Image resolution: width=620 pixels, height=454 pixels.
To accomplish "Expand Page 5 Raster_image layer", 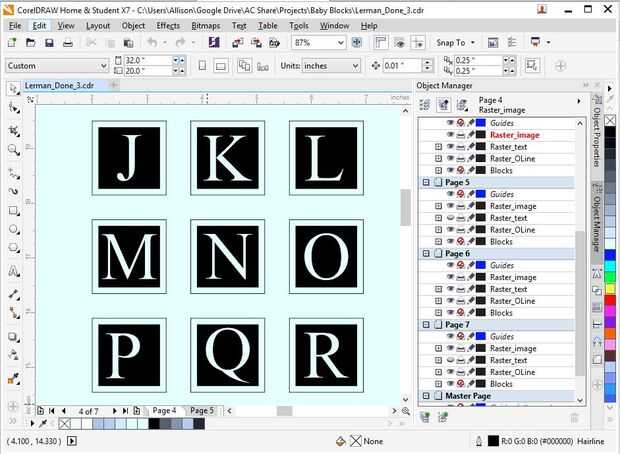I will click(x=439, y=206).
